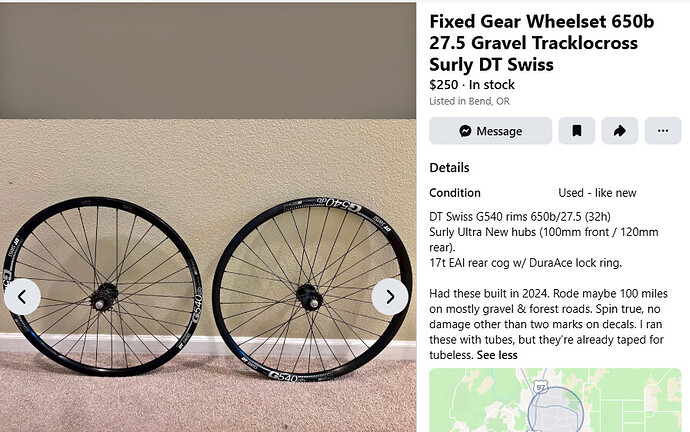
Task: Click the Message seller button
Action: point(490,131)
